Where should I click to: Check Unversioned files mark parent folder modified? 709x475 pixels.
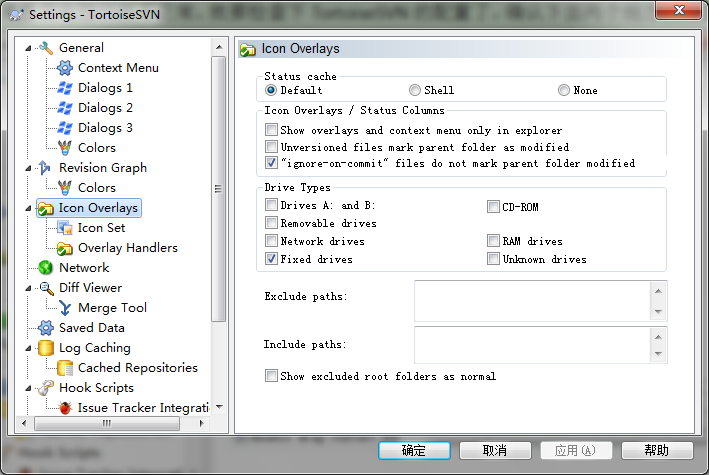pos(271,147)
